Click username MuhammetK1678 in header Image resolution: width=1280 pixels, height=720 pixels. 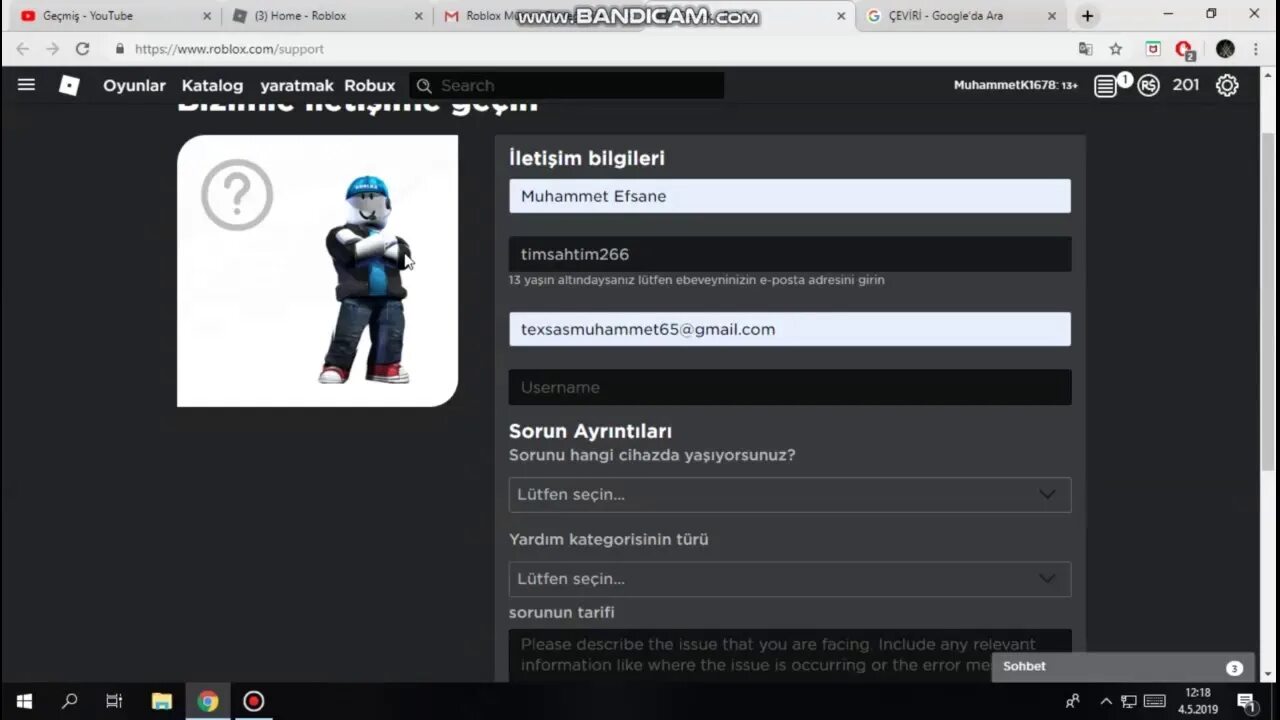click(1015, 86)
